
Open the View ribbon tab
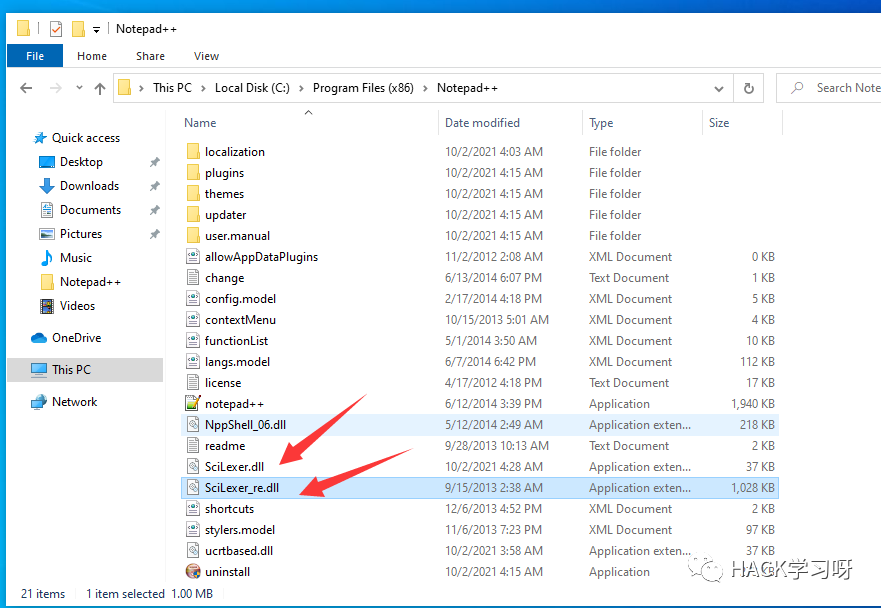point(206,56)
